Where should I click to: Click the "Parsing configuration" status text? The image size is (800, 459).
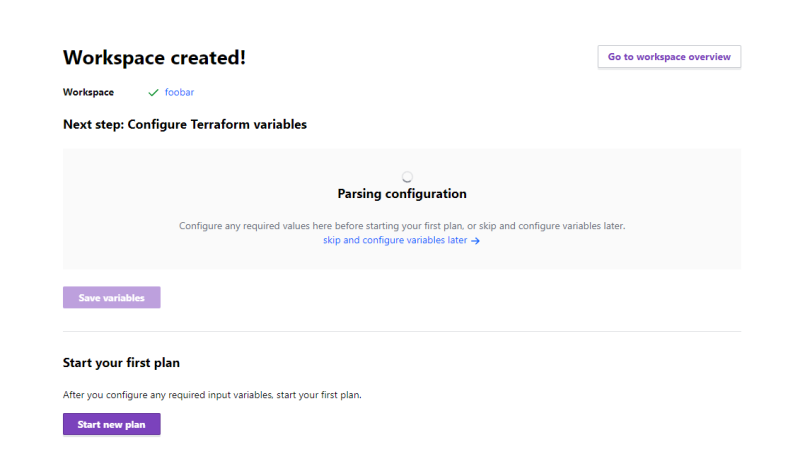click(402, 194)
